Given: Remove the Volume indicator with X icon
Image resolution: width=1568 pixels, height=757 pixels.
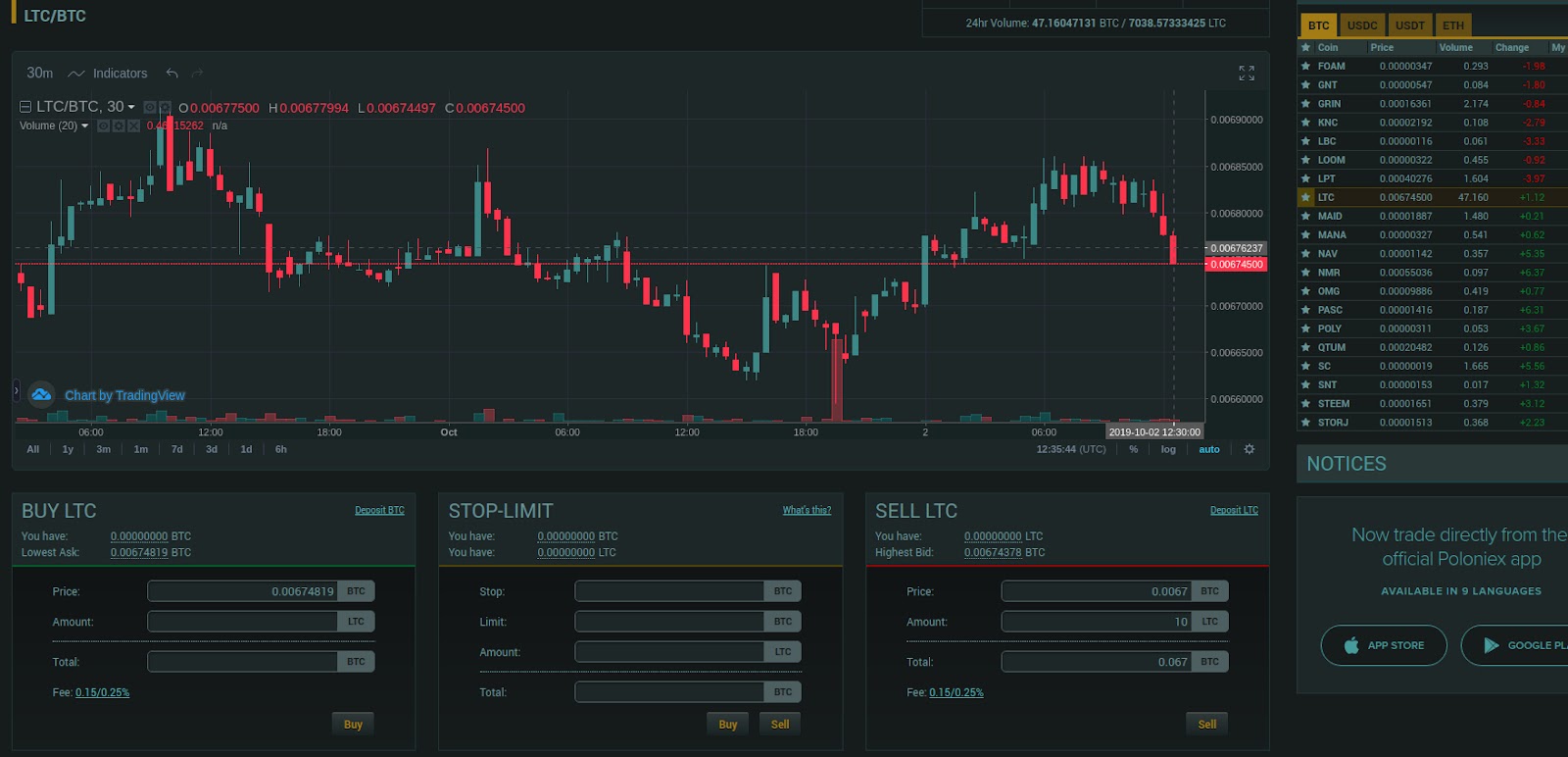Looking at the screenshot, I should tap(134, 126).
